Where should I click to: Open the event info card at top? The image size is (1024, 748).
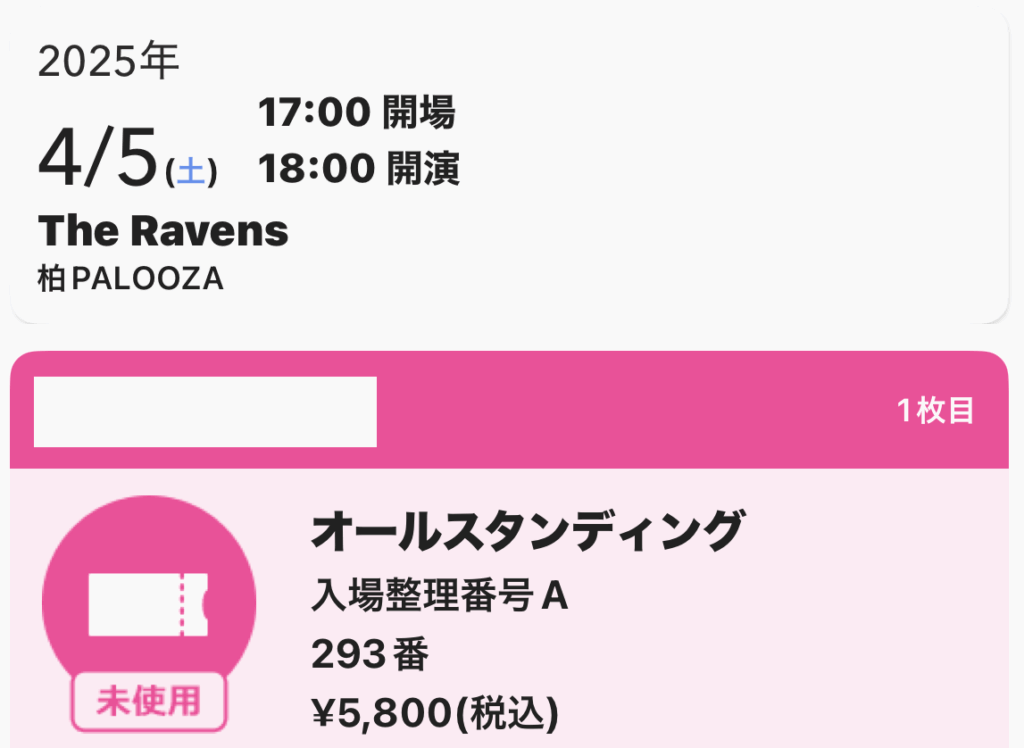pos(509,166)
